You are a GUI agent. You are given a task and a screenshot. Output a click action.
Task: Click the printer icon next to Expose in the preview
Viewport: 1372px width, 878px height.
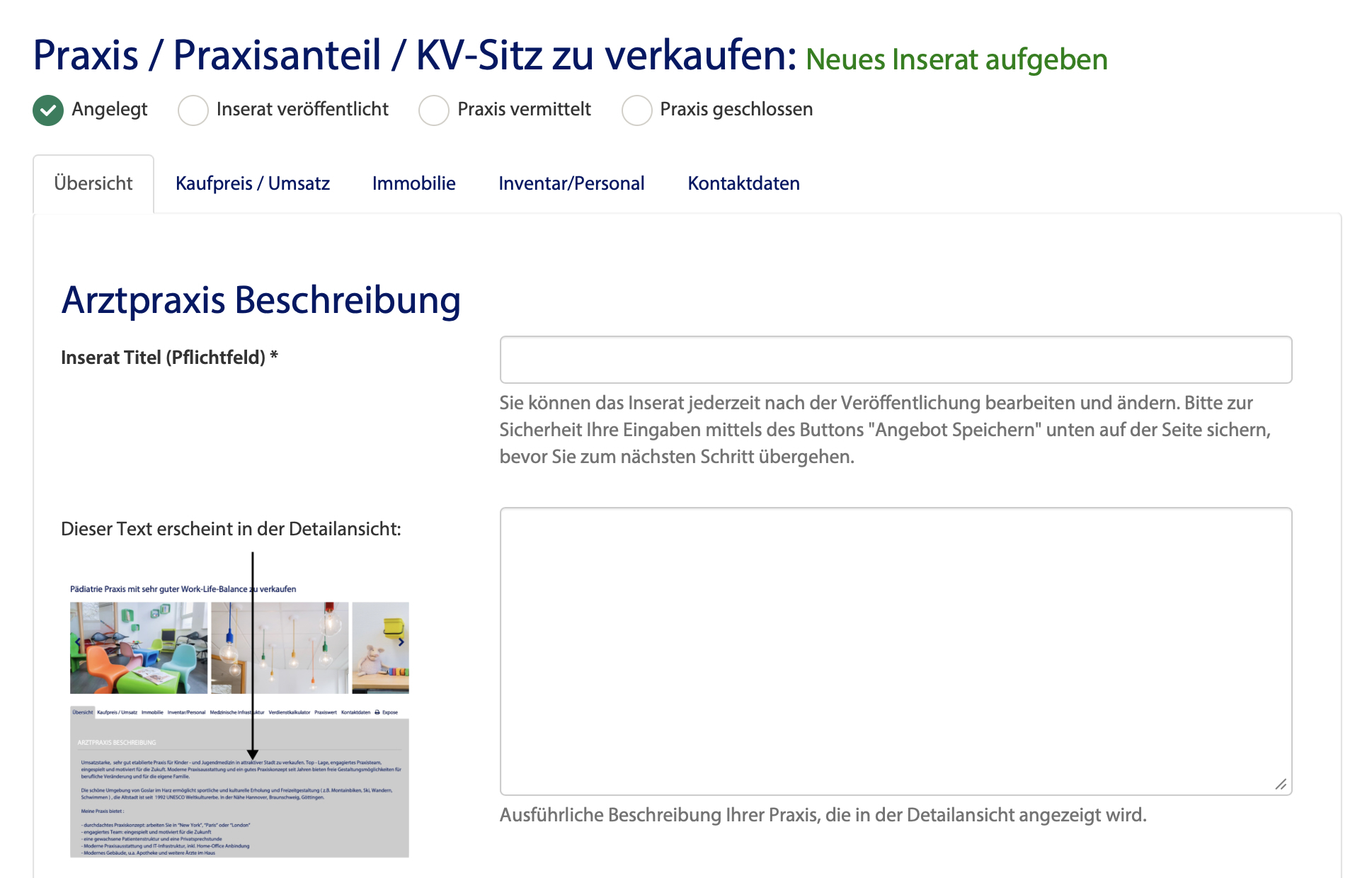pyautogui.click(x=377, y=712)
